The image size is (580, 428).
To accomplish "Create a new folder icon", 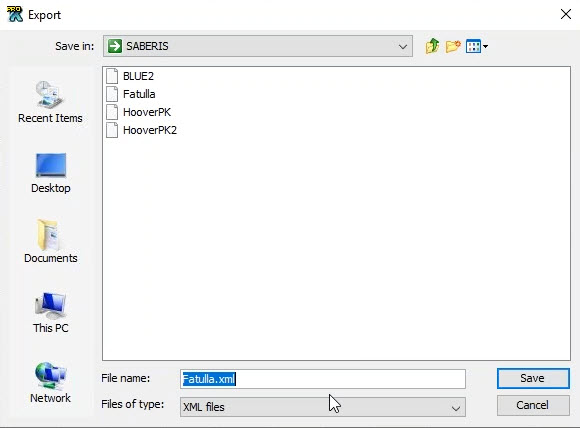I will click(453, 46).
